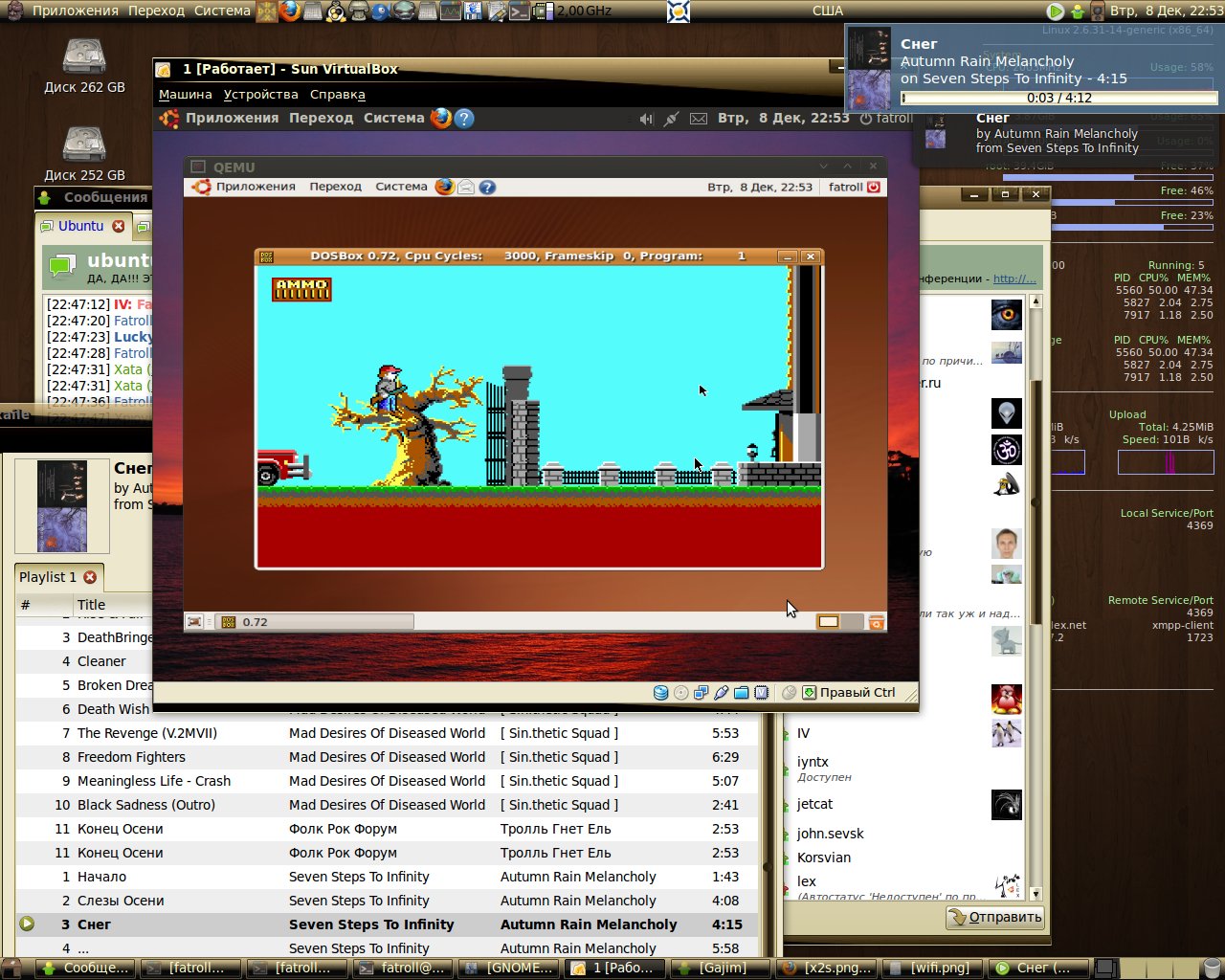The image size is (1225, 980).
Task: Open VirtualBox Машина menu
Action: tap(186, 95)
